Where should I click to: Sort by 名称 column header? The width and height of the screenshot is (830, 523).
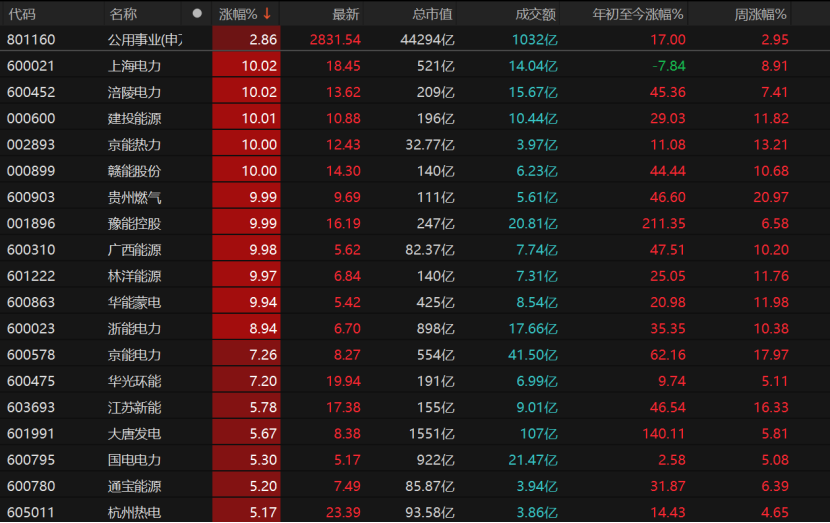tap(123, 14)
